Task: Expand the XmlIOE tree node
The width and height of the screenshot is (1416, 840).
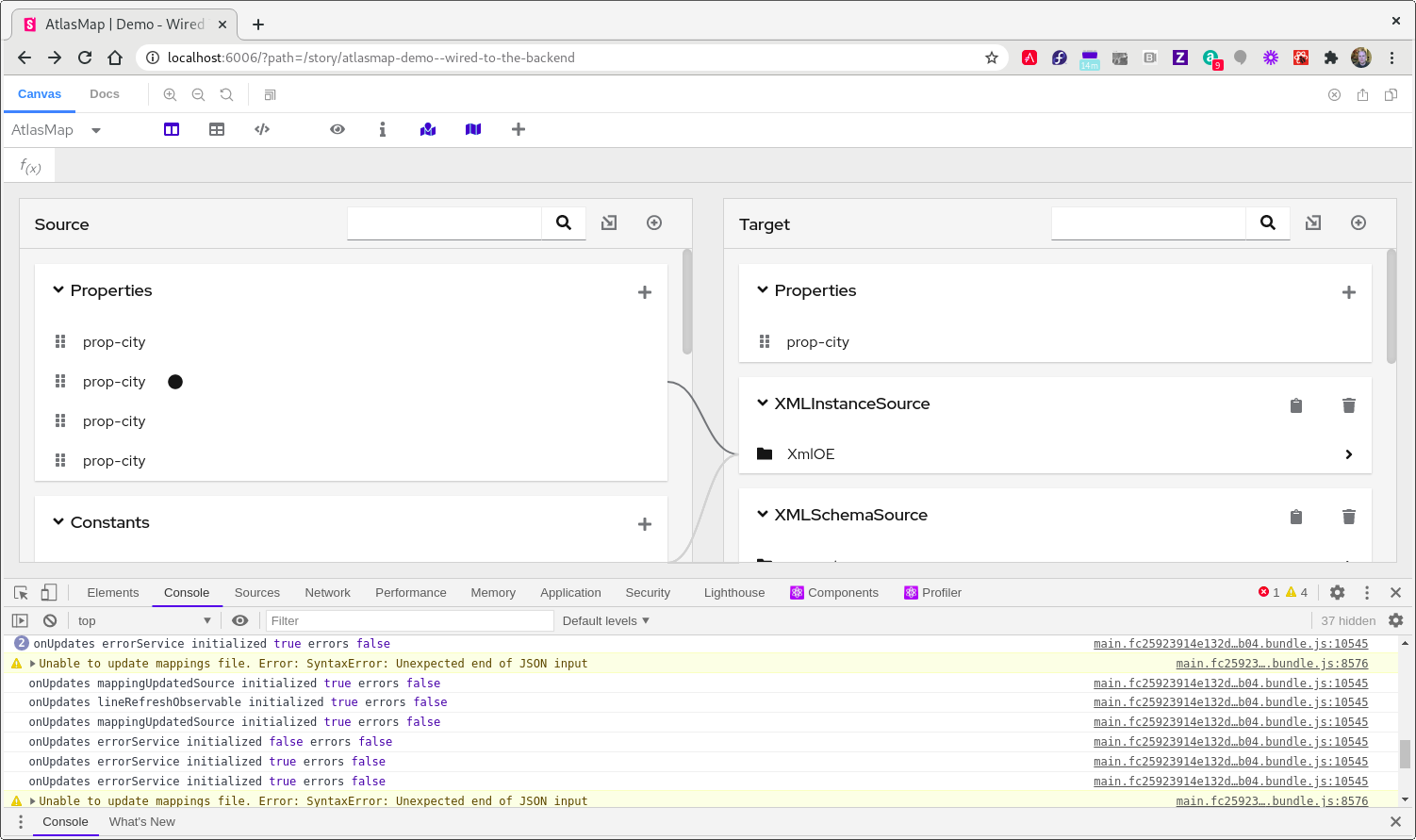Action: pos(1348,453)
